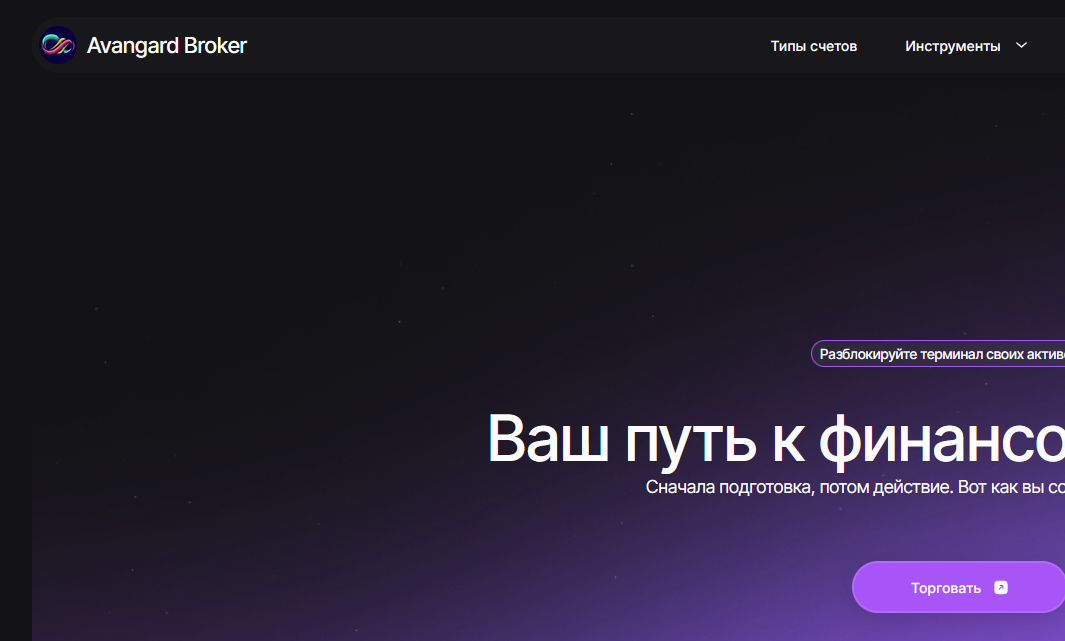
Task: Click 'Сначала подготовка' in the subtitle
Action: [727, 487]
